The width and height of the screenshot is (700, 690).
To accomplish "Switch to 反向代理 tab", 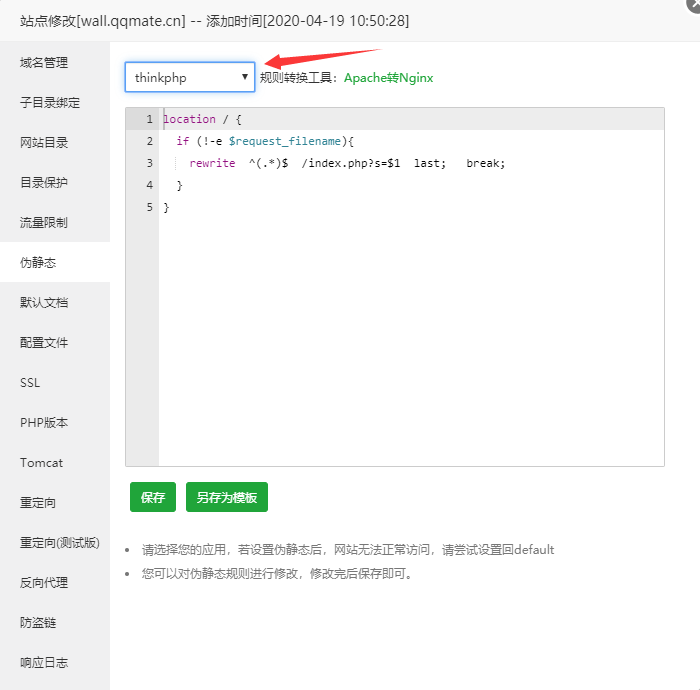I will (45, 582).
